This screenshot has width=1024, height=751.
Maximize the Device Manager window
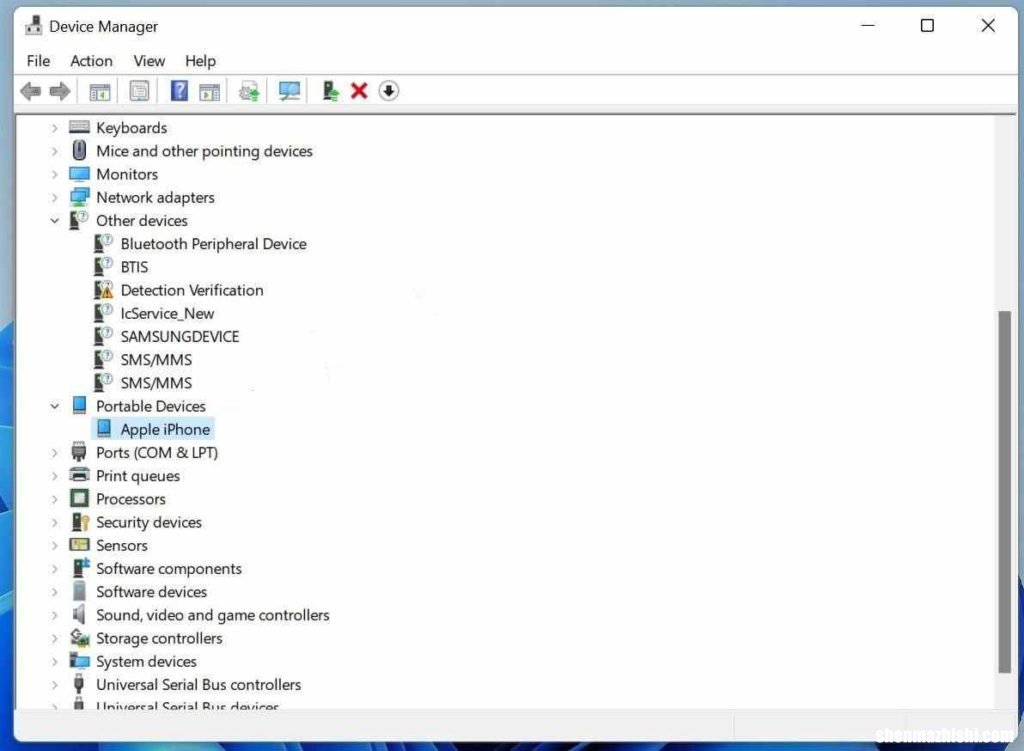[927, 25]
